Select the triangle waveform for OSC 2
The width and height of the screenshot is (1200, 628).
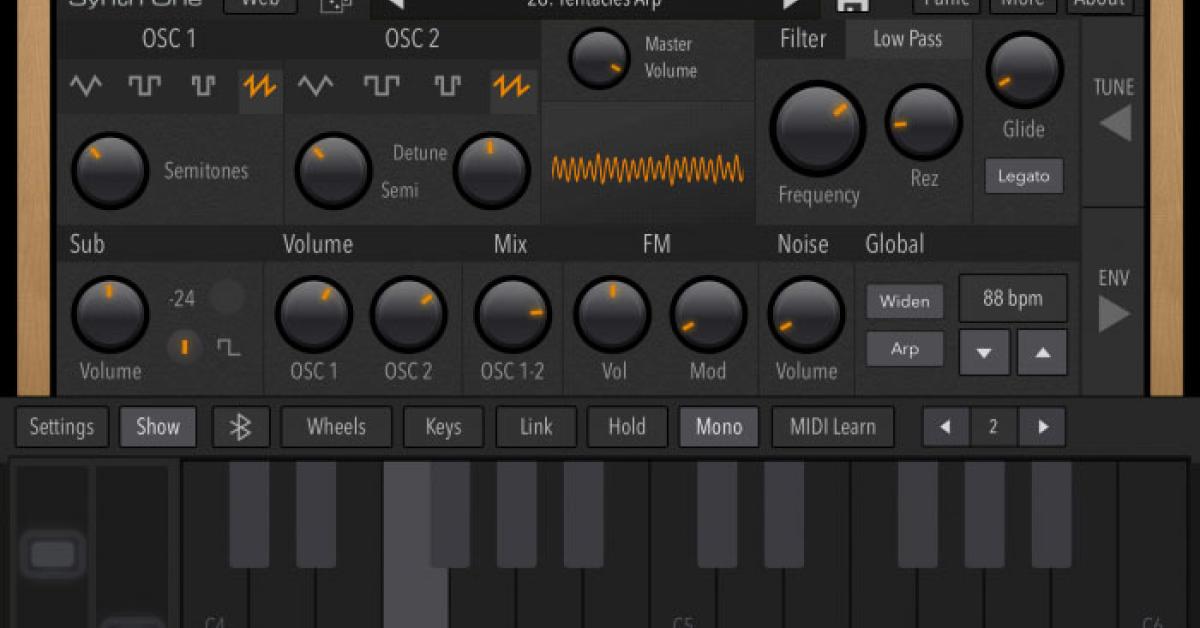click(x=317, y=87)
